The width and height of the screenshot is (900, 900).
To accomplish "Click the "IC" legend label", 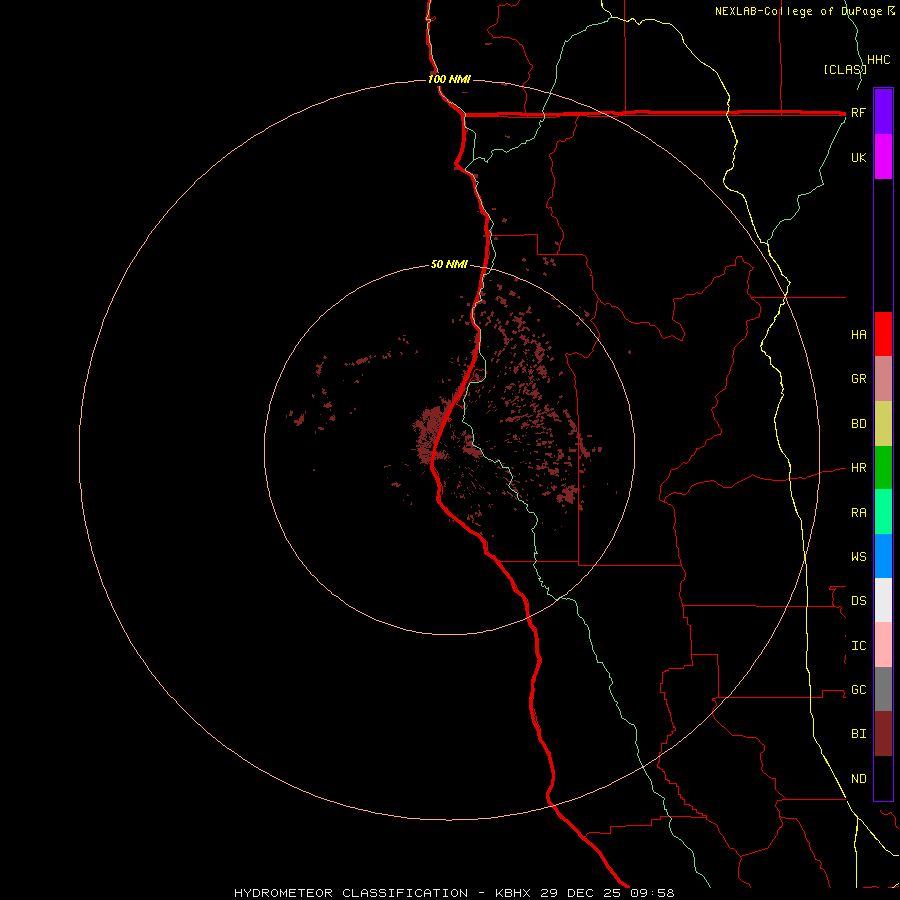I will (x=858, y=646).
